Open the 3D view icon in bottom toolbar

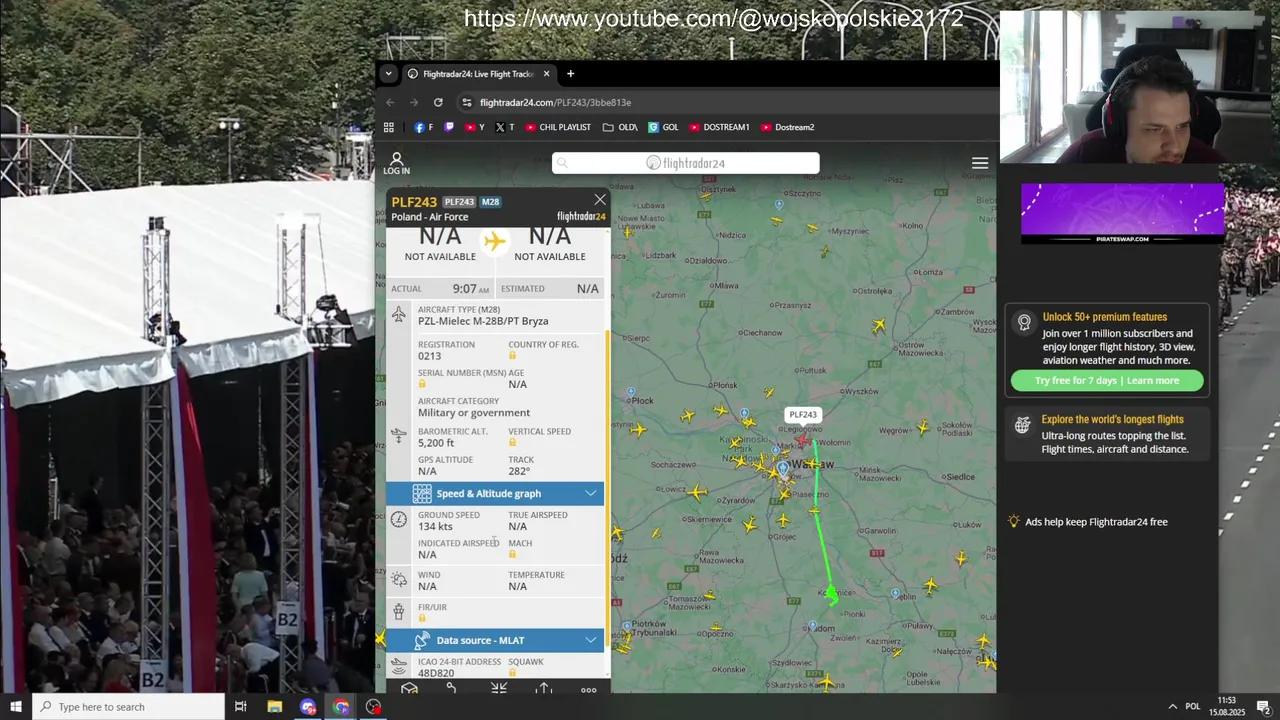[409, 689]
